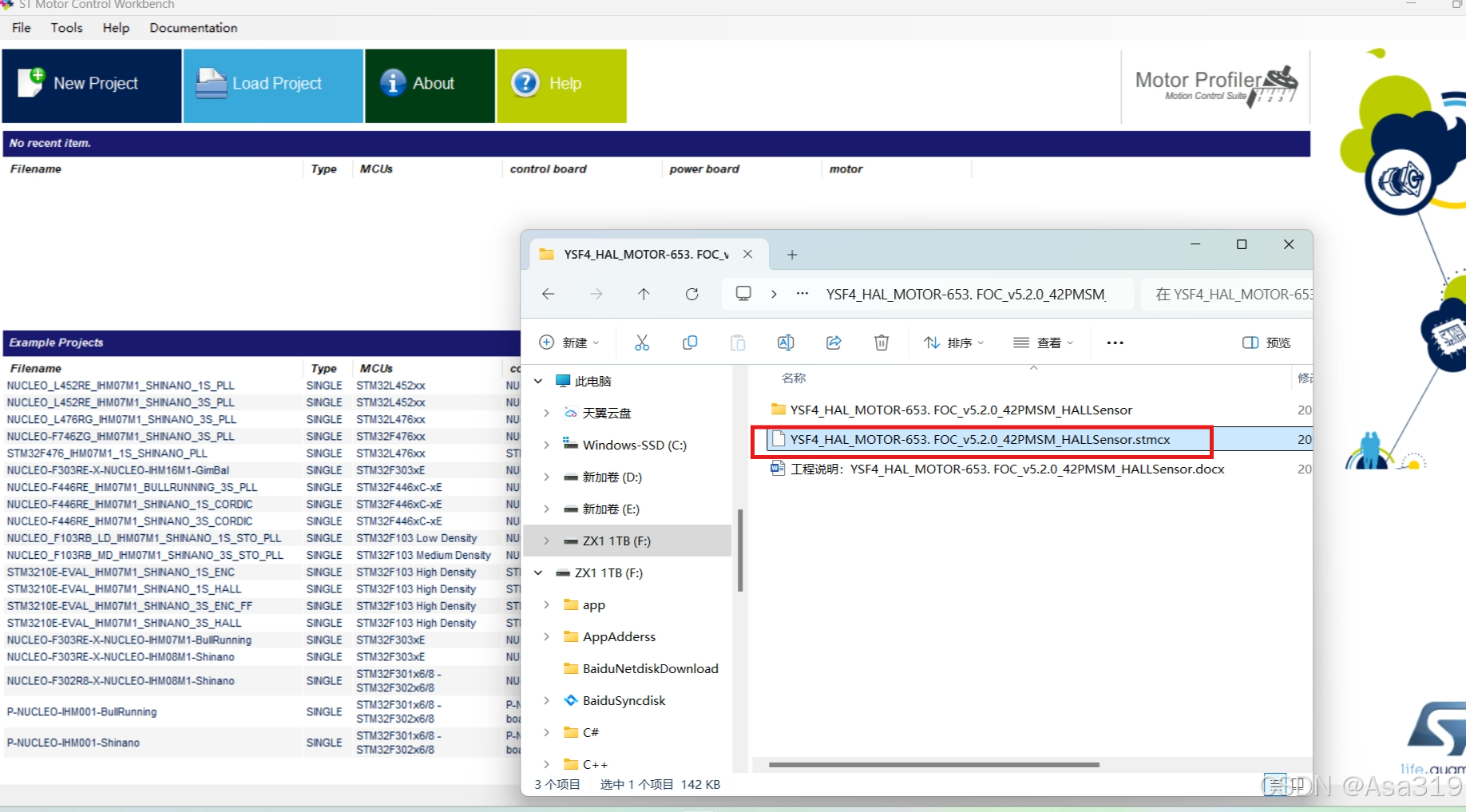Click the Delete trash icon

click(882, 343)
